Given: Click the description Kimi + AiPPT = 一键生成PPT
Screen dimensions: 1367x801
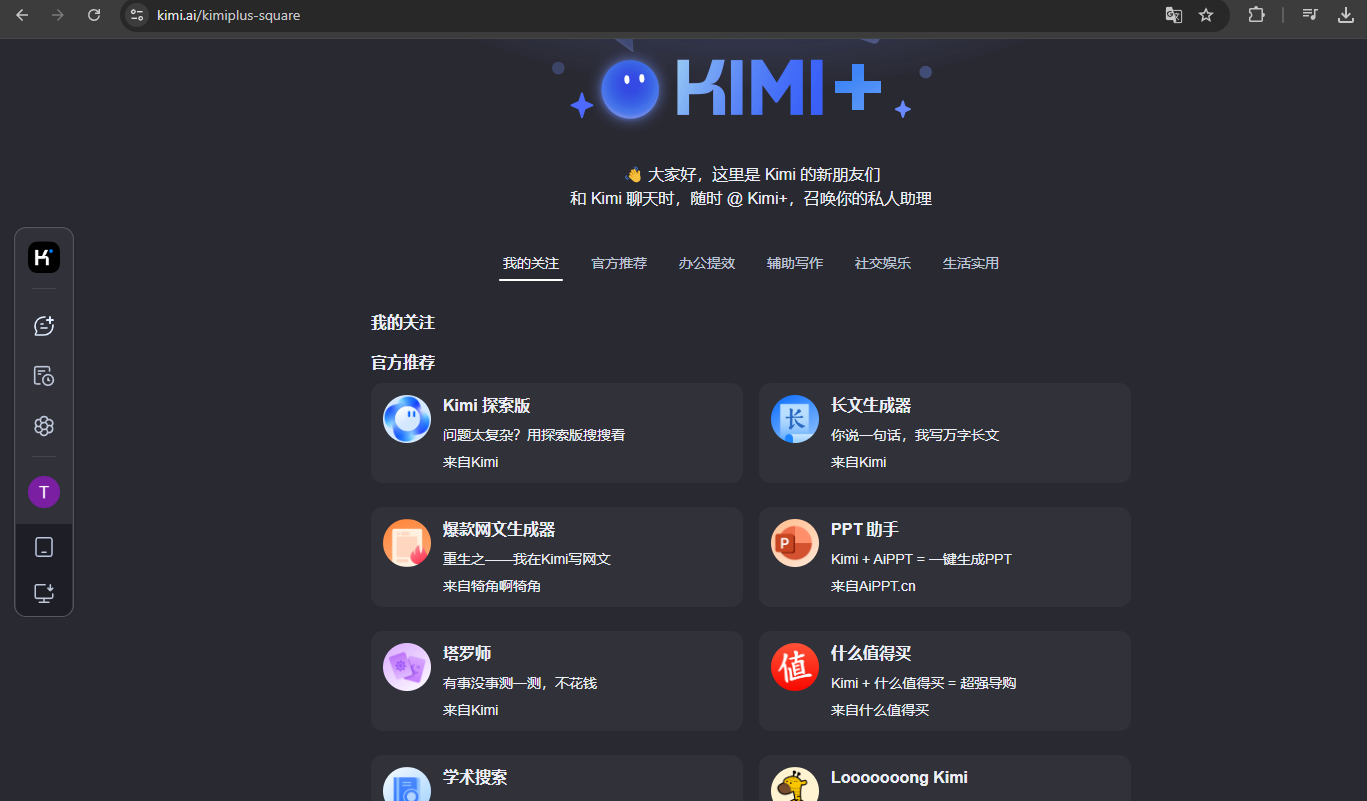Looking at the screenshot, I should pos(921,559).
